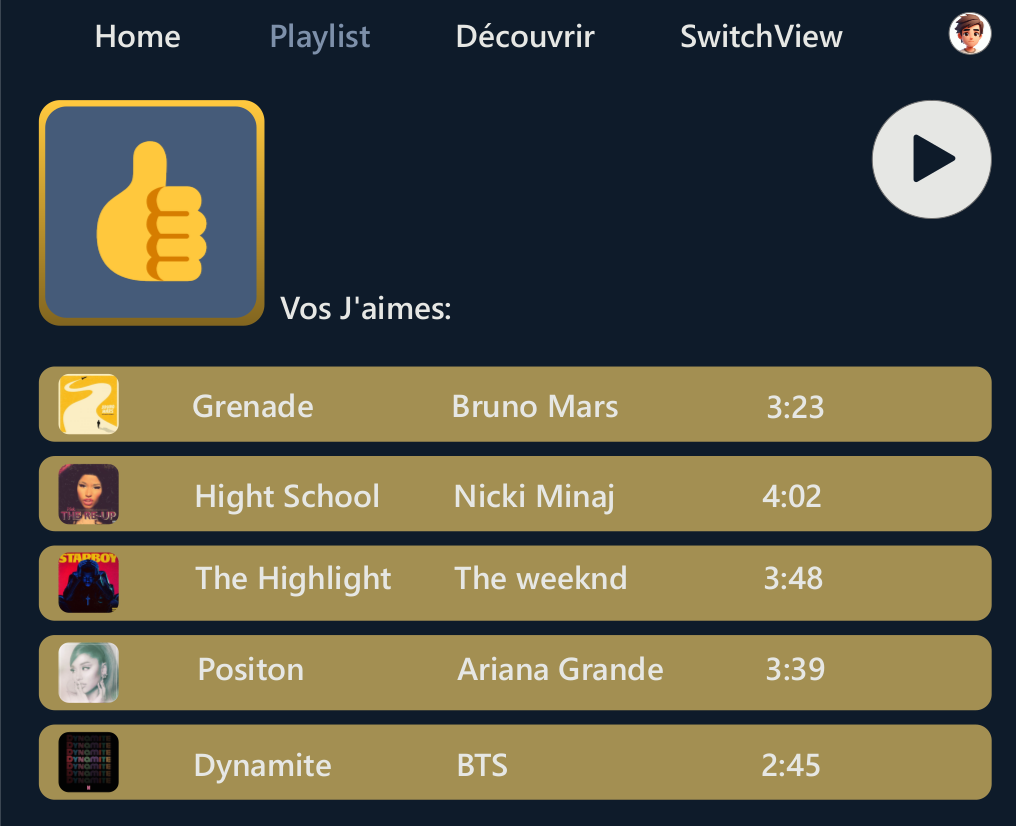
Task: Click the thumbs-up liked playlist cover
Action: point(151,213)
